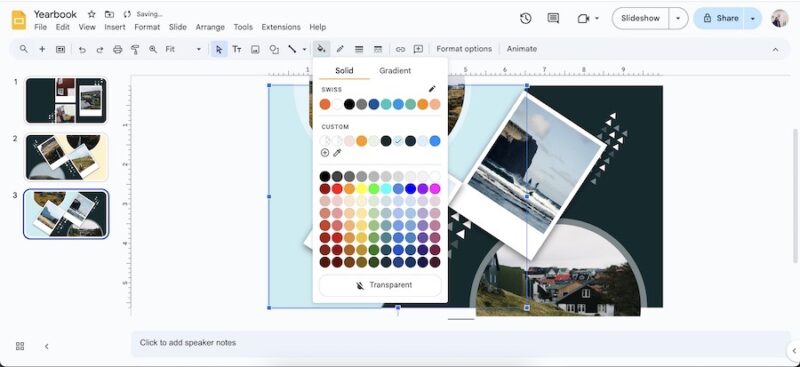800x367 pixels.
Task: Click the undo arrow
Action: [x=82, y=50]
